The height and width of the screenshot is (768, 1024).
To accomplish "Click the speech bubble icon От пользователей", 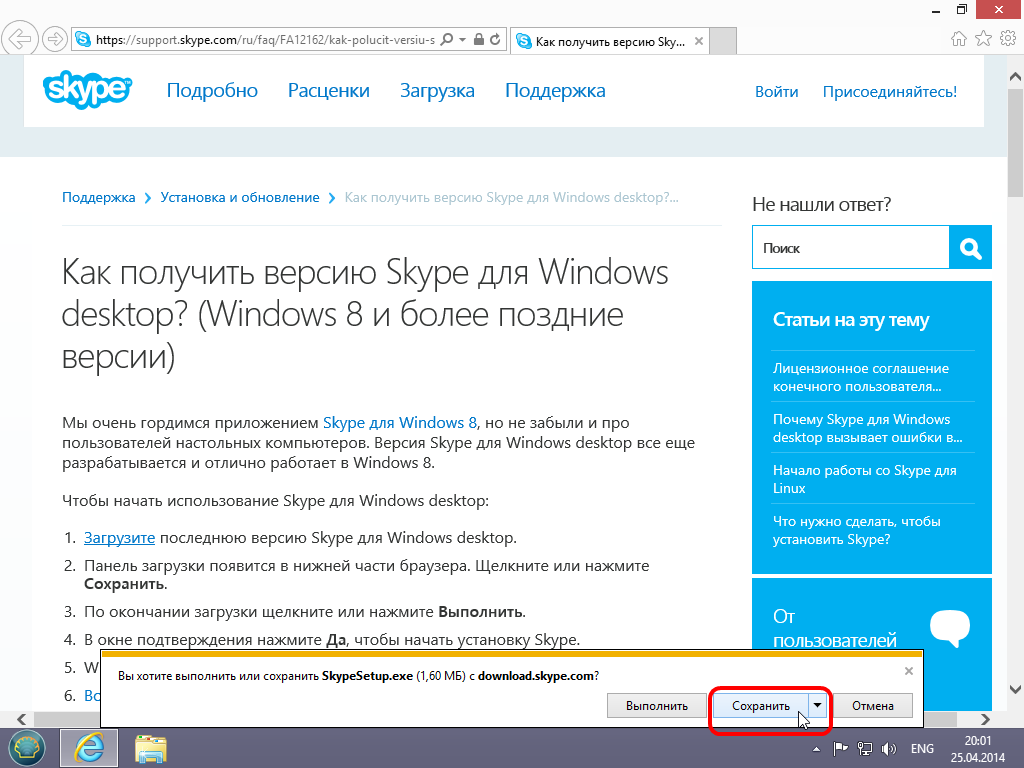I will 950,628.
